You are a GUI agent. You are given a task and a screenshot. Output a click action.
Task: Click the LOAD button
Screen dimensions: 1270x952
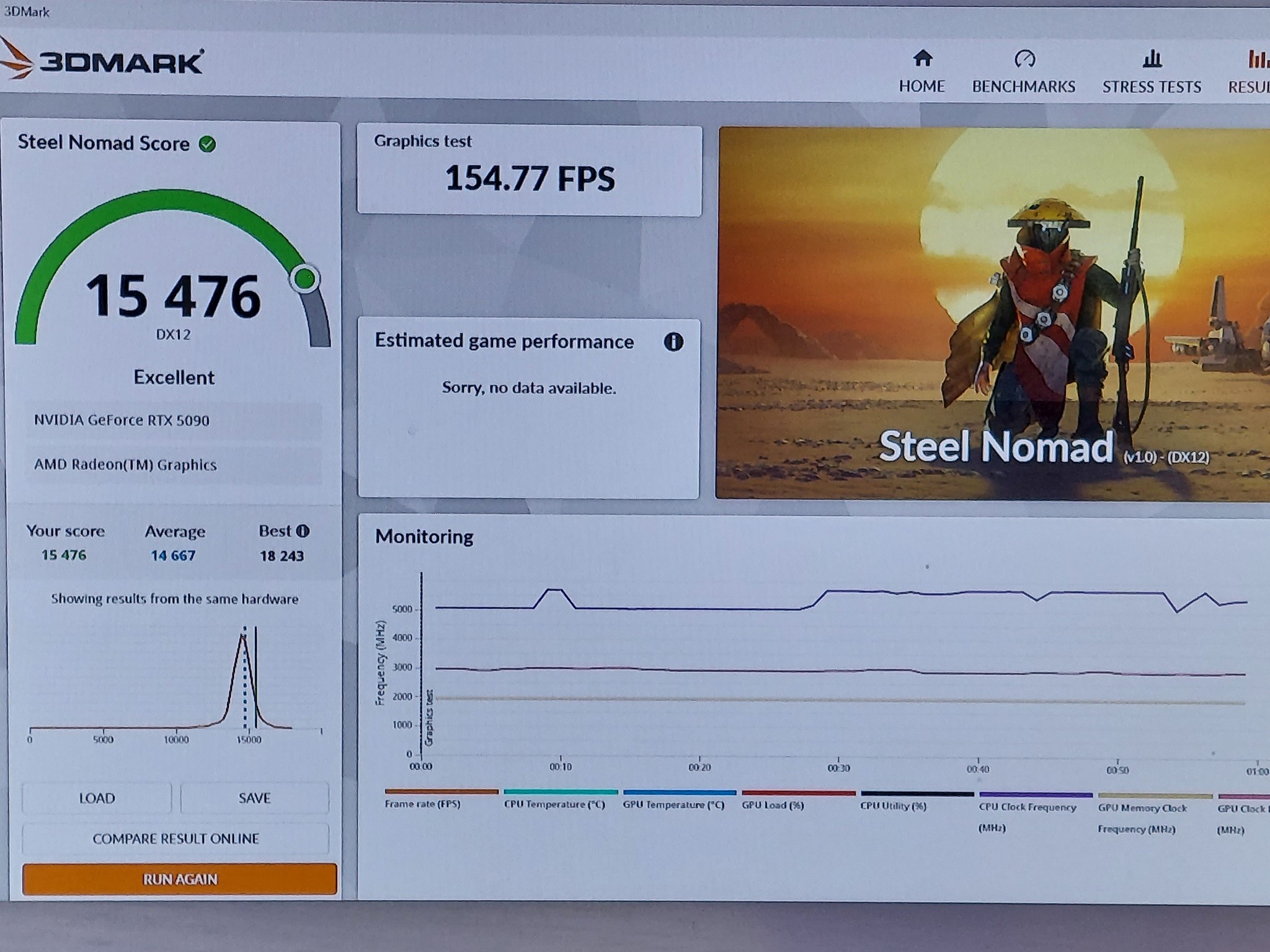(x=97, y=798)
